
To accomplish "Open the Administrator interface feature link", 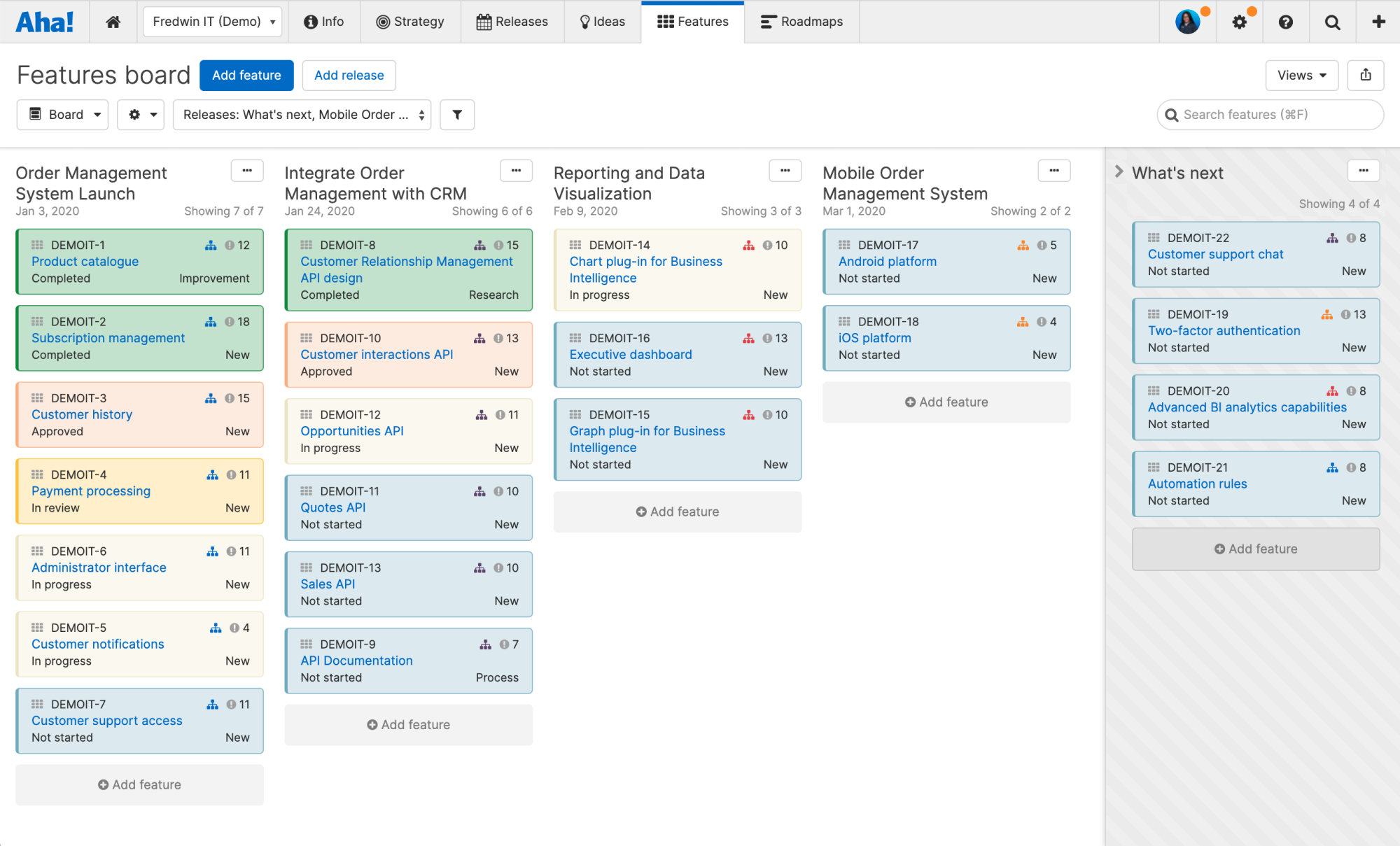I will click(99, 568).
